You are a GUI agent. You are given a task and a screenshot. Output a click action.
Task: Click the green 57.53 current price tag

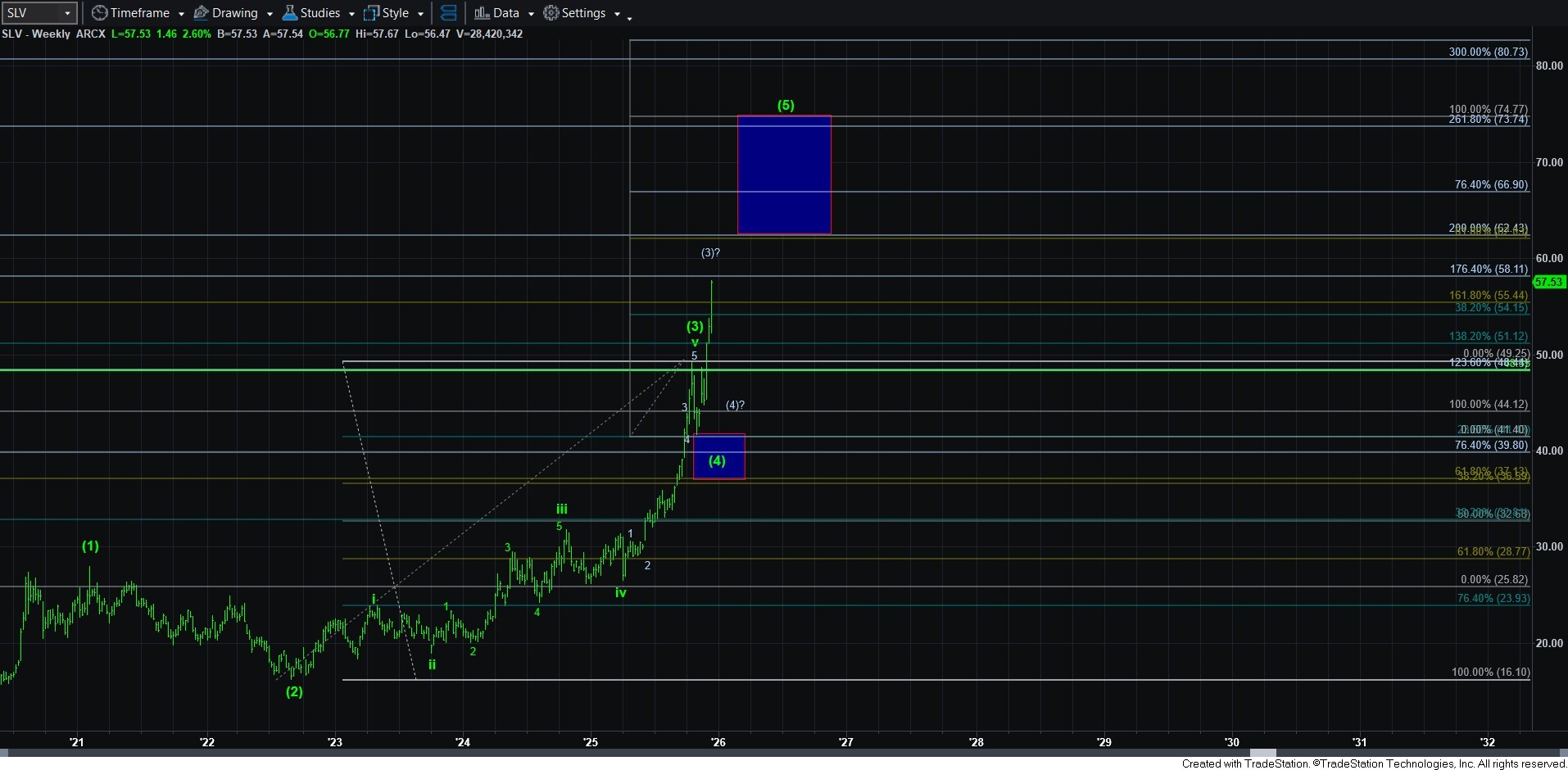click(x=1549, y=282)
